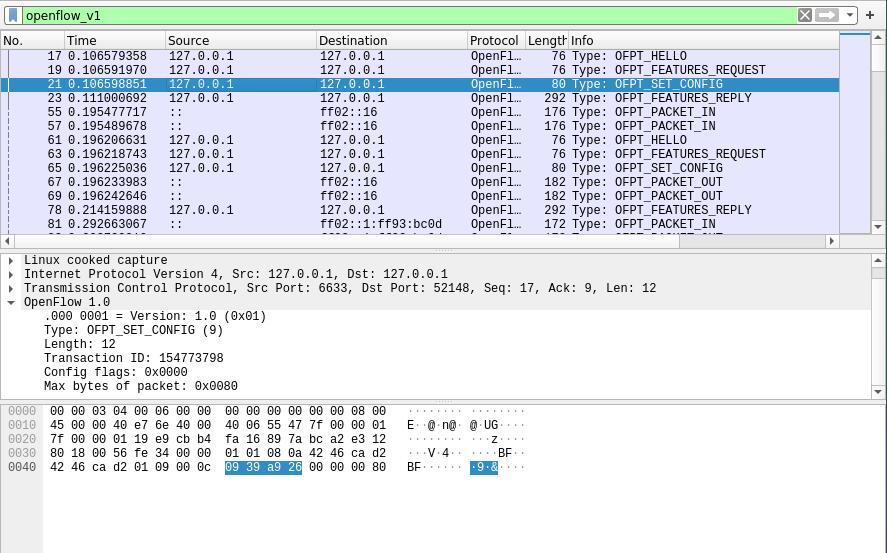Select packet 81 to ff02::1:ff93:bc0d
Viewport: 887px width, 553px height.
click(420, 224)
